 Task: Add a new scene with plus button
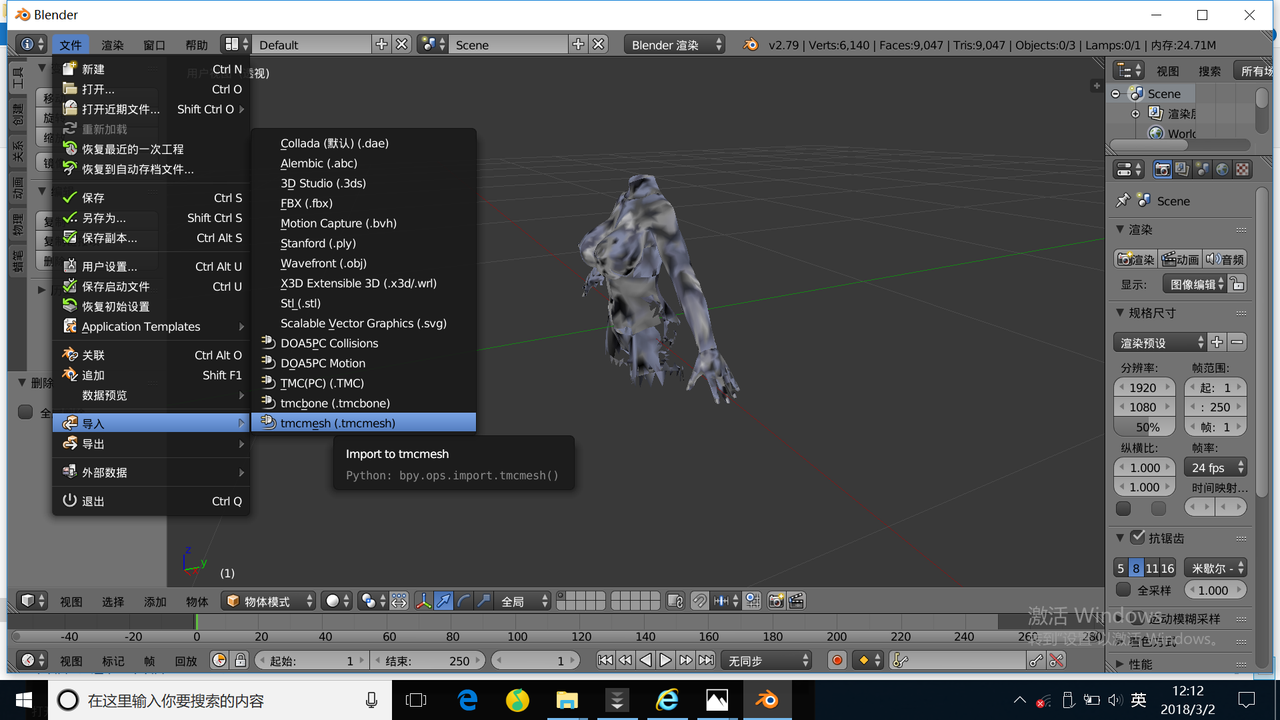(578, 45)
